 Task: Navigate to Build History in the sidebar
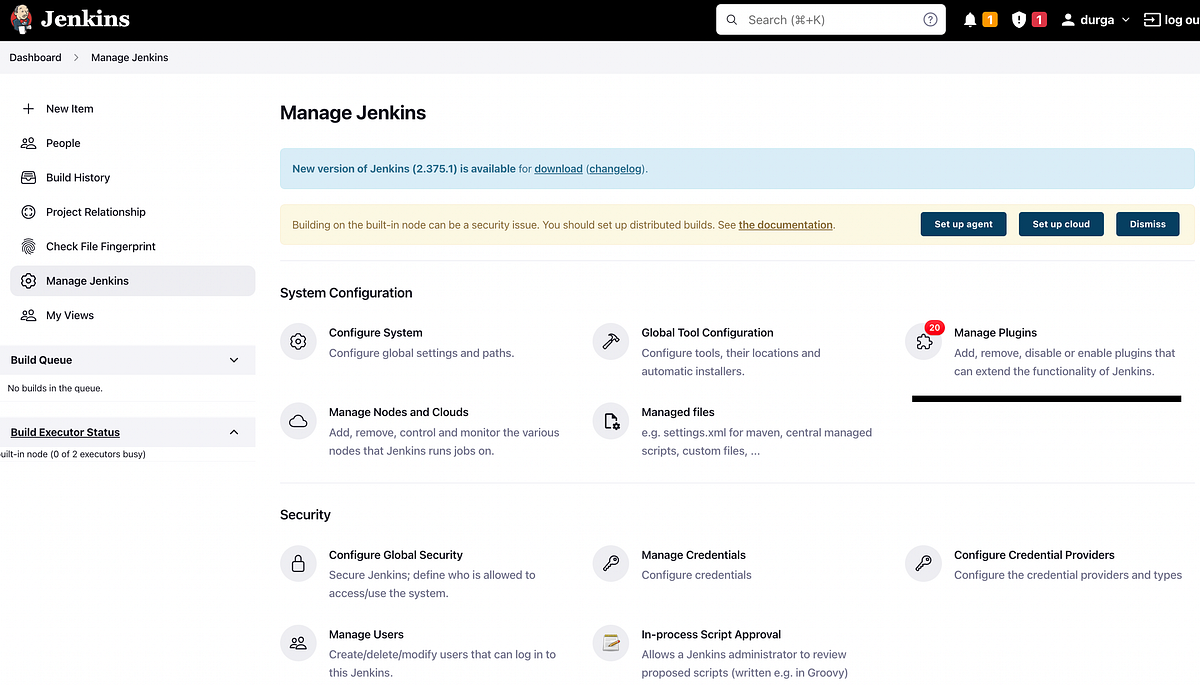pos(77,177)
